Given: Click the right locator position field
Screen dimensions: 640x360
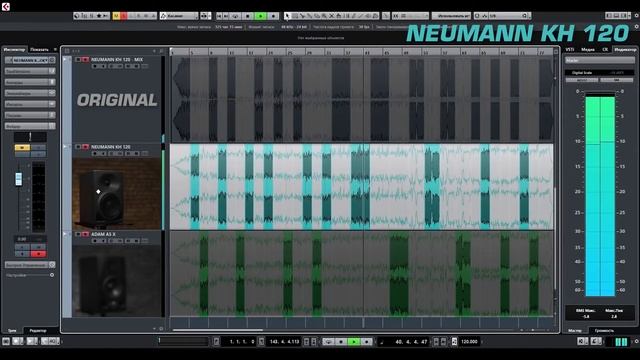Looking at the screenshot, I should click(x=284, y=342).
